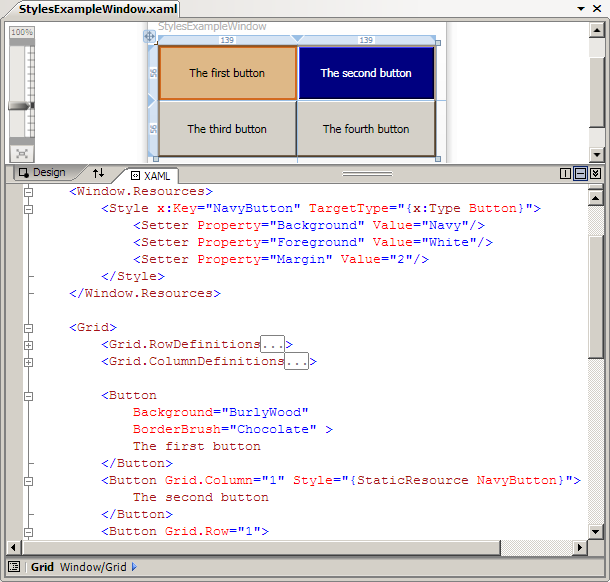Click the swap panes arrows icon
The height and width of the screenshot is (582, 610).
pyautogui.click(x=98, y=173)
